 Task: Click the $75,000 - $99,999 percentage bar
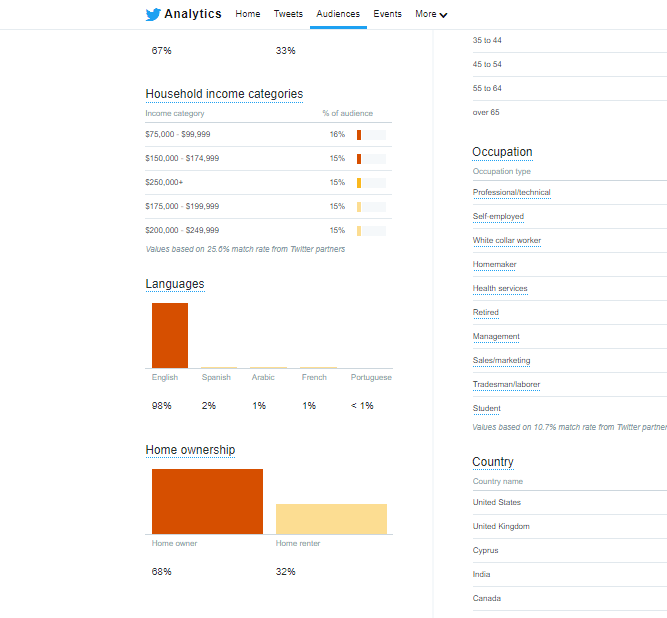click(x=371, y=134)
